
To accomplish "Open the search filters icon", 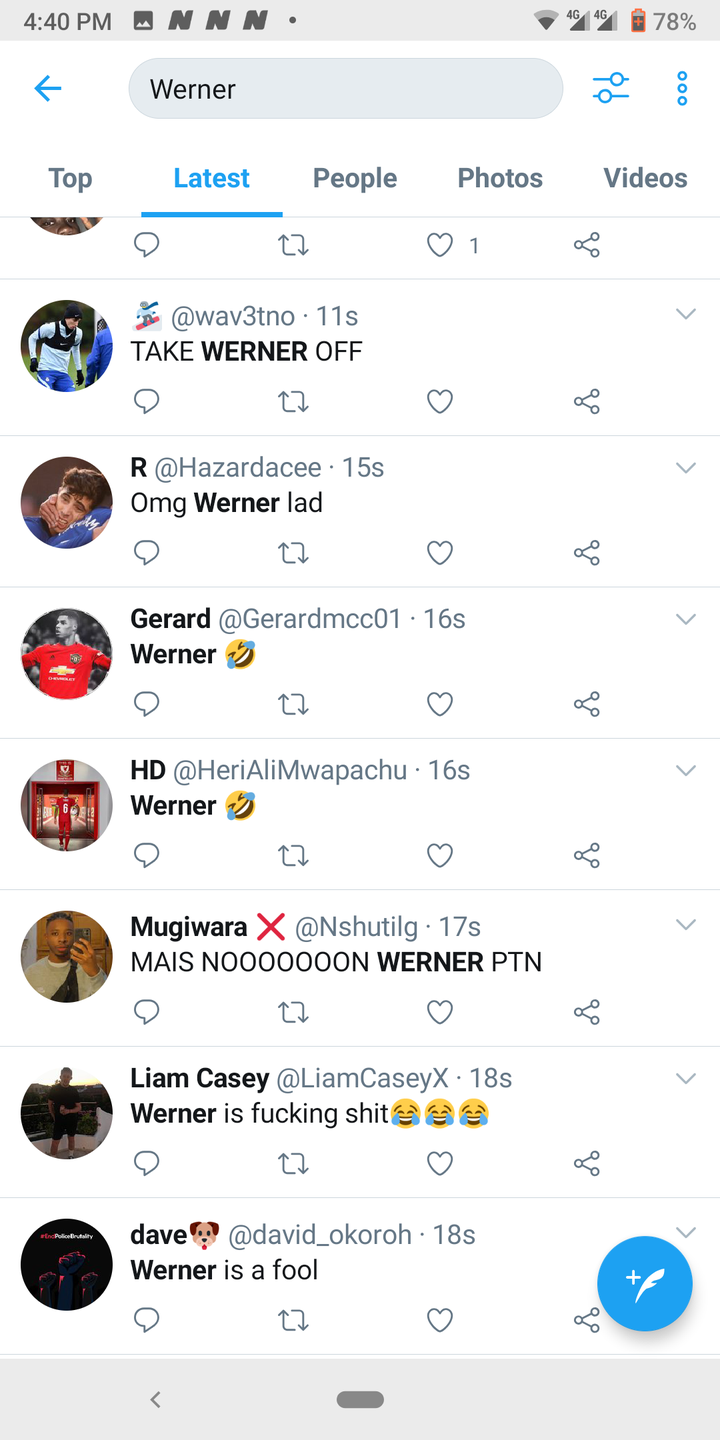I will coord(610,88).
